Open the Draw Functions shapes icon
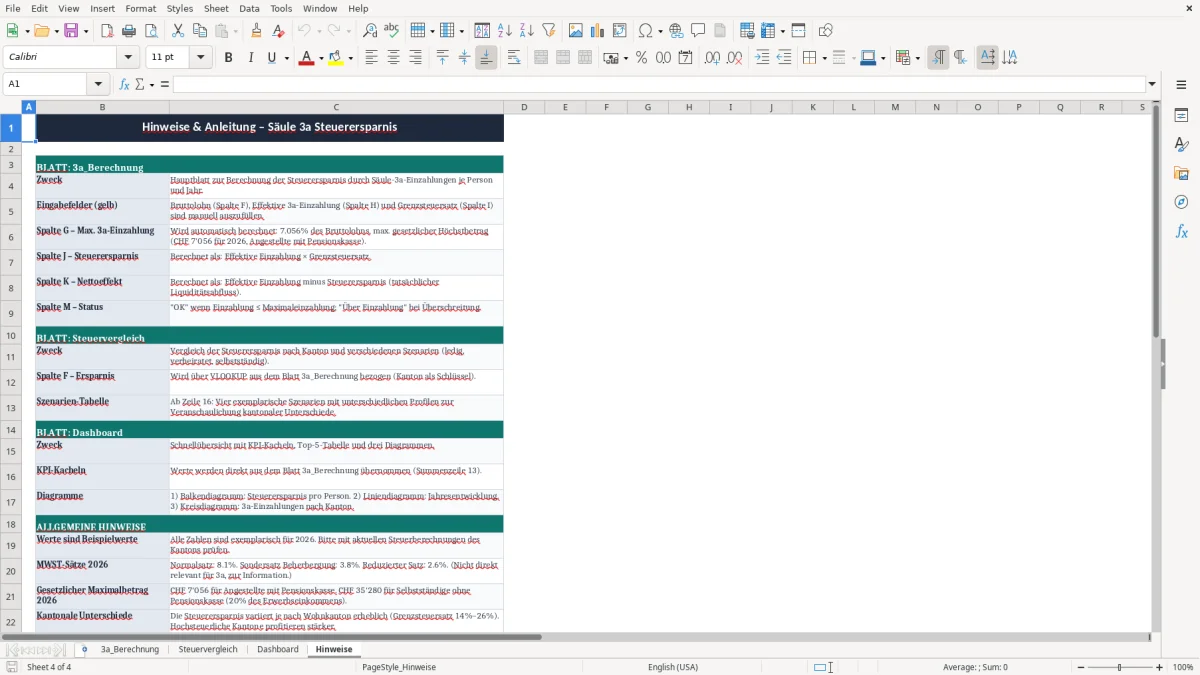Viewport: 1200px width, 675px height. click(x=826, y=31)
